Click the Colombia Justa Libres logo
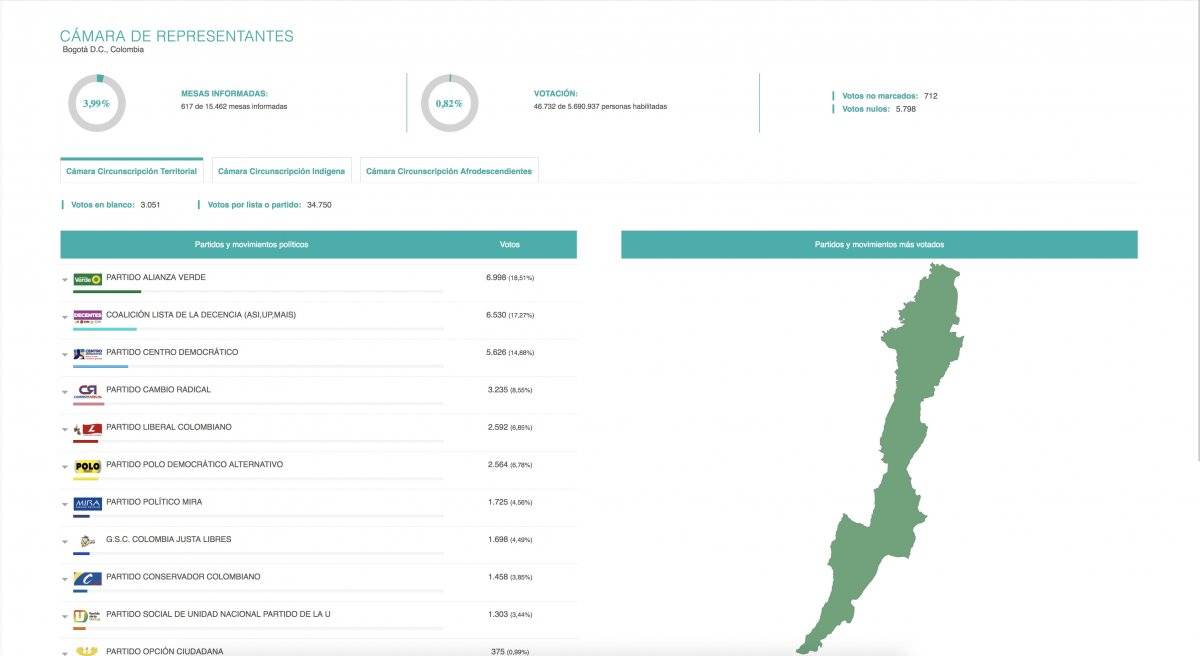 88,541
